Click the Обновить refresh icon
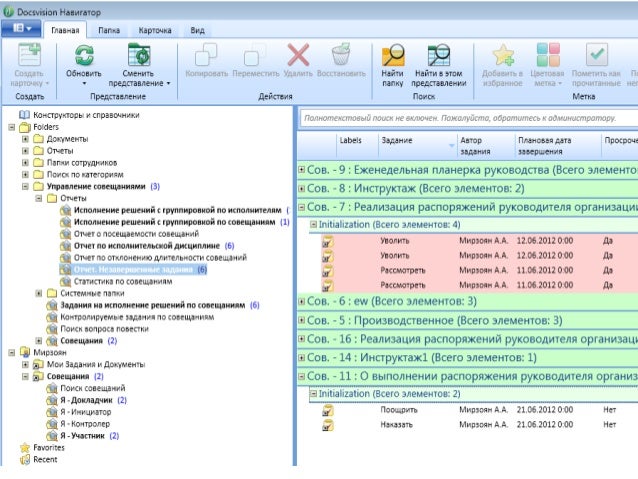Image resolution: width=638 pixels, height=479 pixels. point(84,55)
